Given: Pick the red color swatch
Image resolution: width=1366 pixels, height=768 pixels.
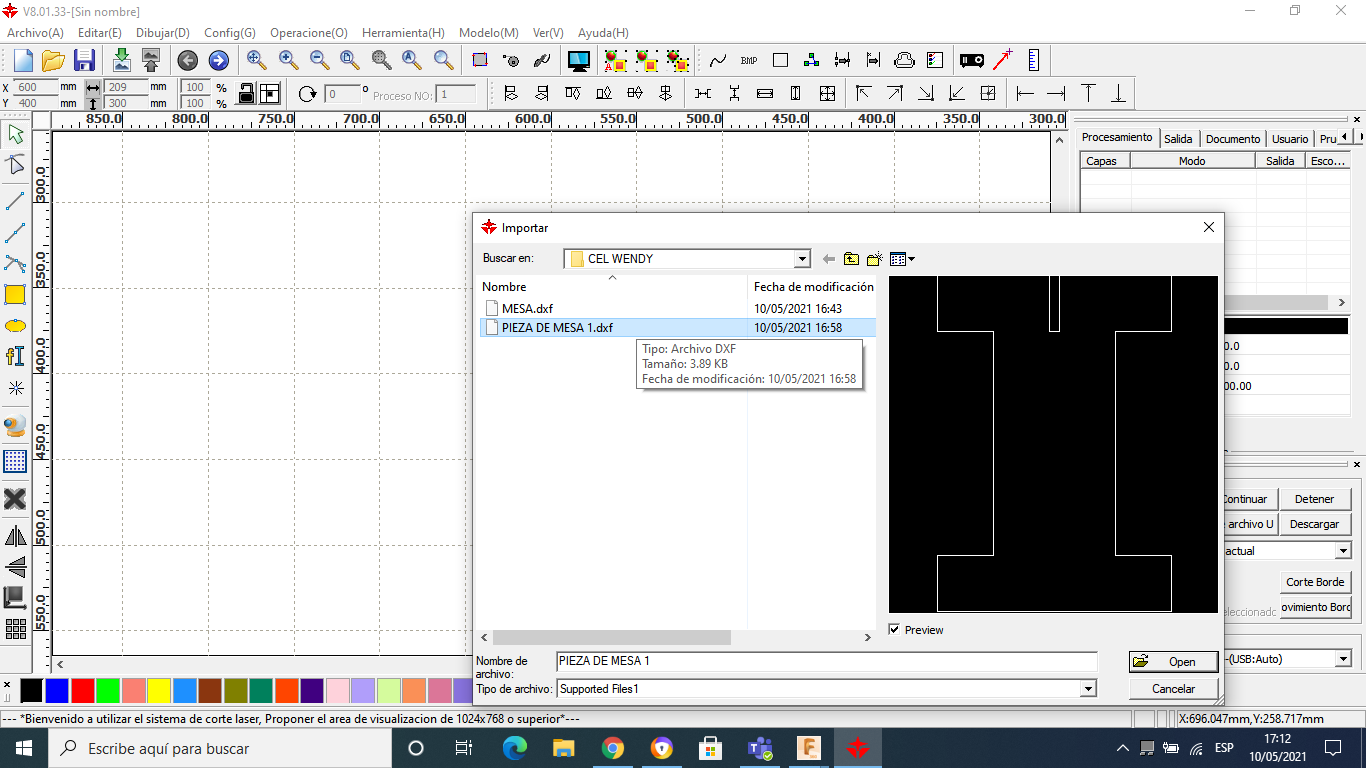Looking at the screenshot, I should pos(83,690).
